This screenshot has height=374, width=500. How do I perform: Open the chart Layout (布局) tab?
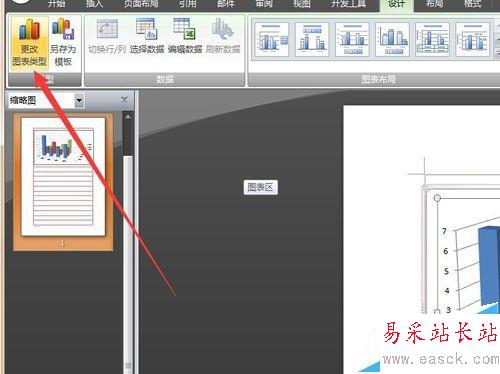click(x=434, y=4)
